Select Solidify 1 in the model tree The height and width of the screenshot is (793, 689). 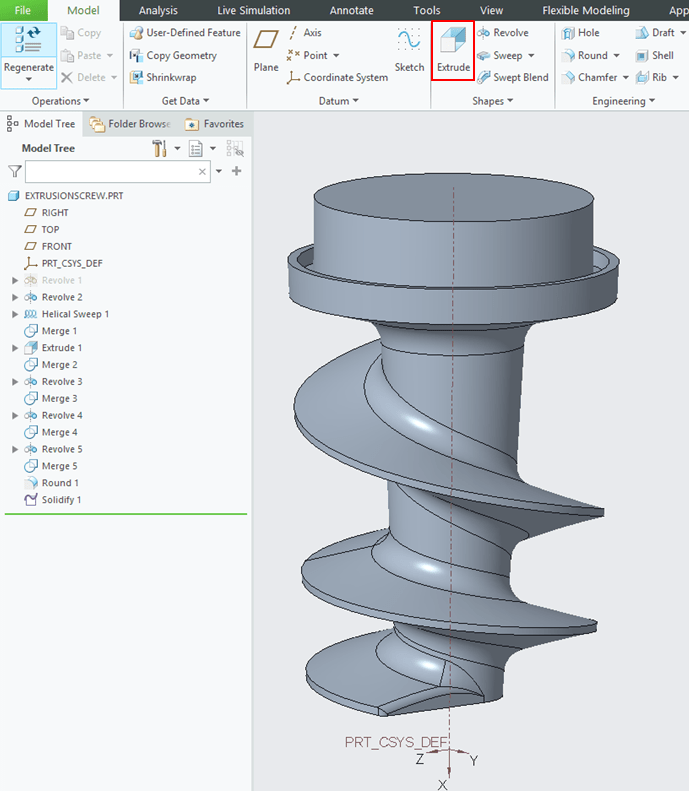pyautogui.click(x=61, y=499)
